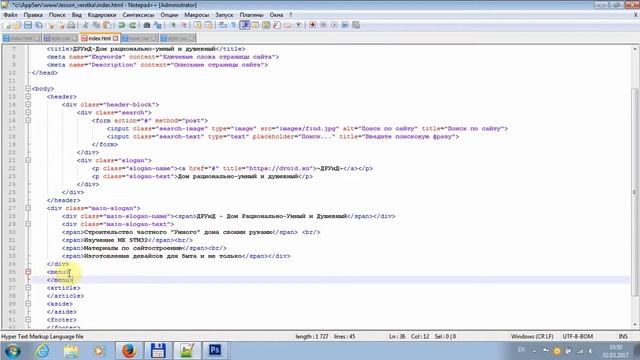The height and width of the screenshot is (360, 640).
Task: Open the Поиск menu
Action: coord(57,15)
